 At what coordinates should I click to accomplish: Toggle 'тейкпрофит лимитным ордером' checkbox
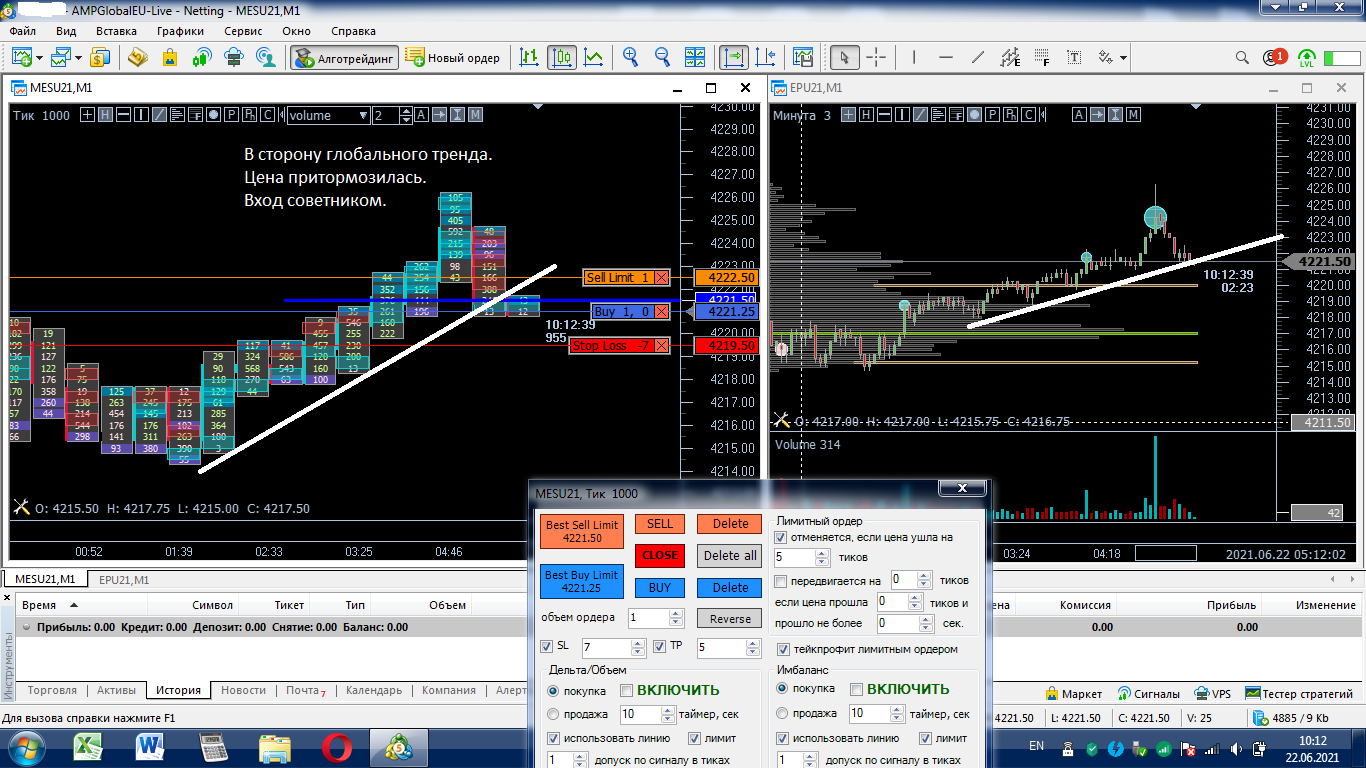point(781,649)
